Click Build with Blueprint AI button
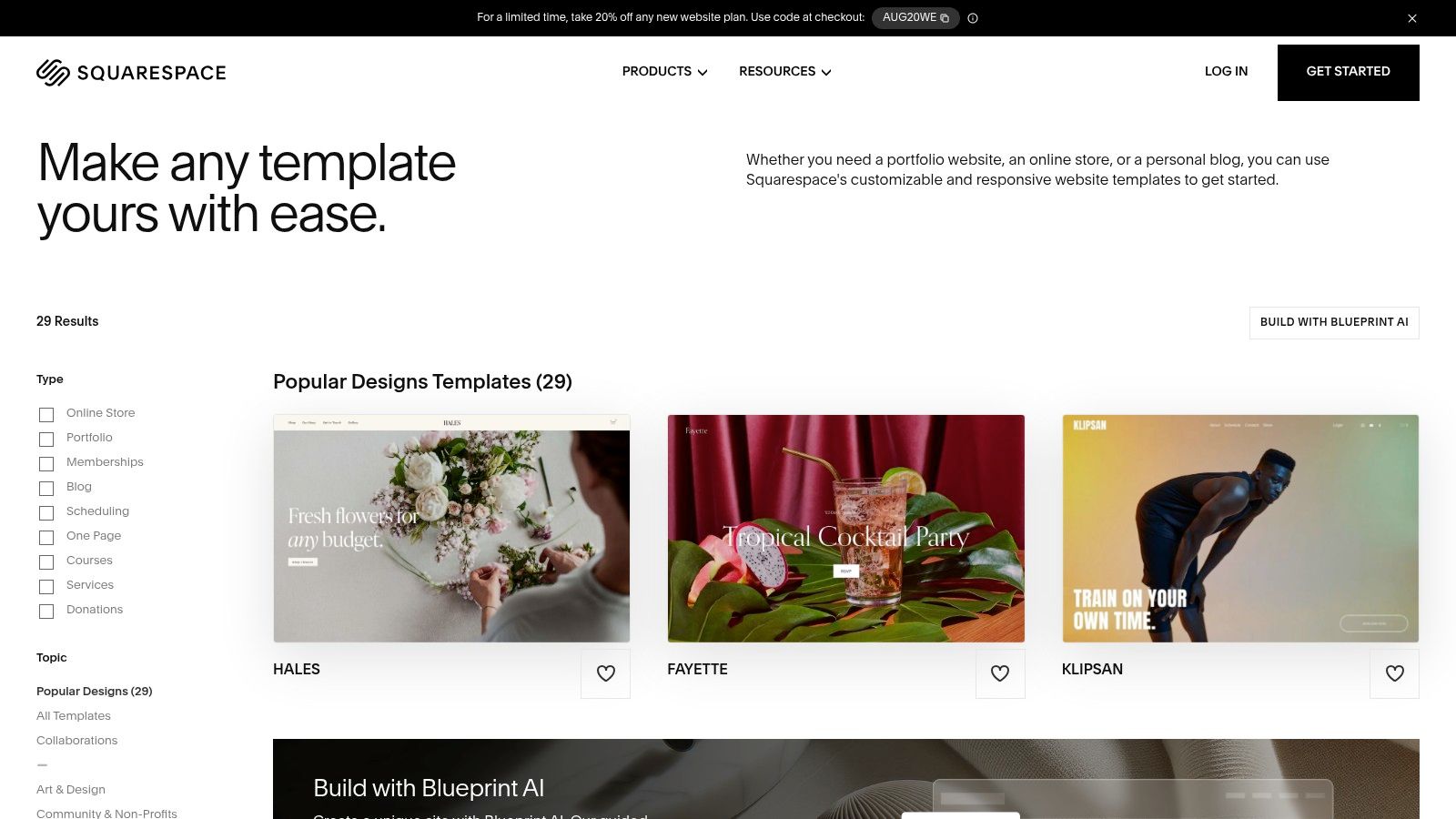Screen dimensions: 1456x819 click(1334, 322)
